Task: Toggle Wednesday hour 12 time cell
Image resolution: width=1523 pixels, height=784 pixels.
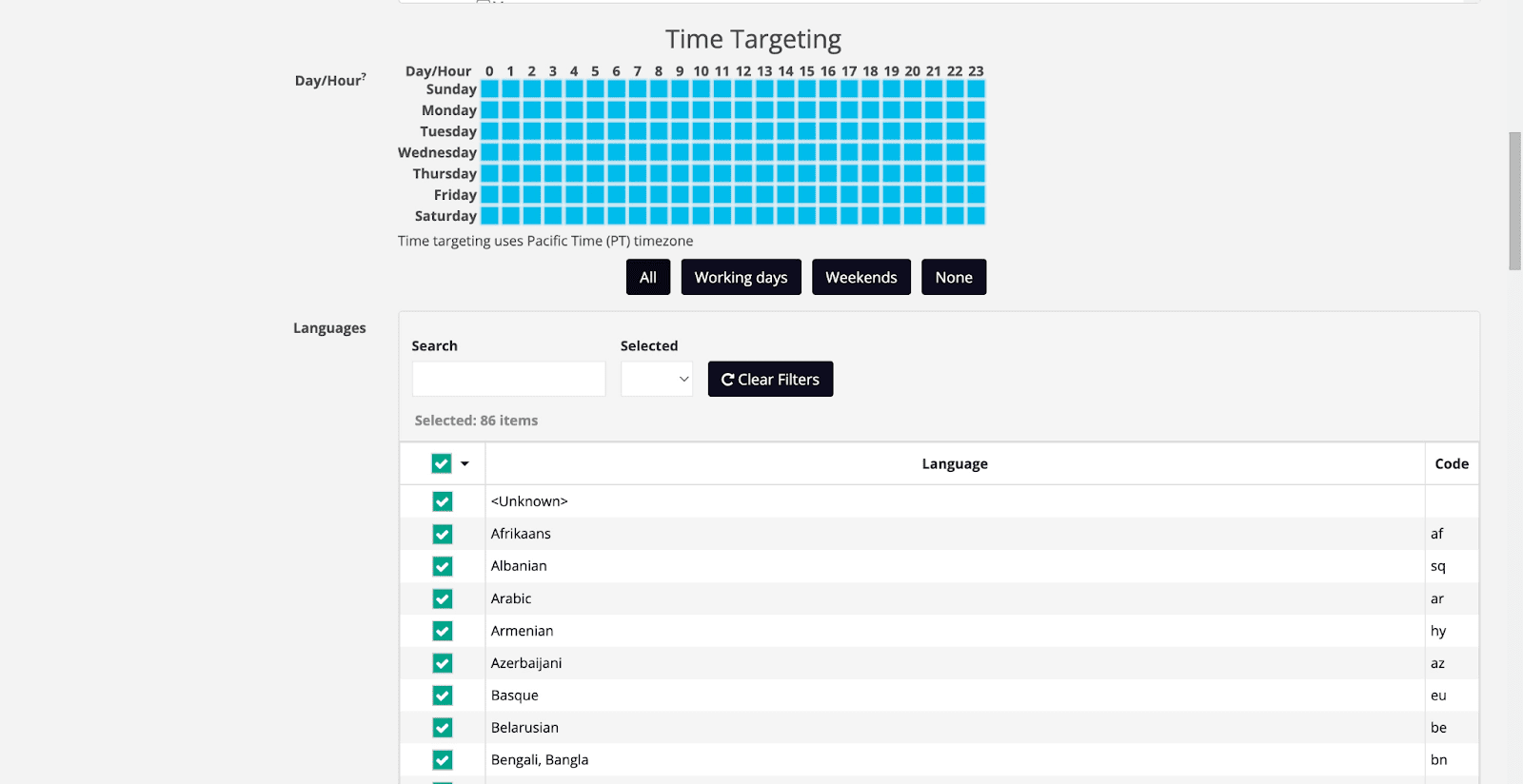Action: [x=743, y=152]
